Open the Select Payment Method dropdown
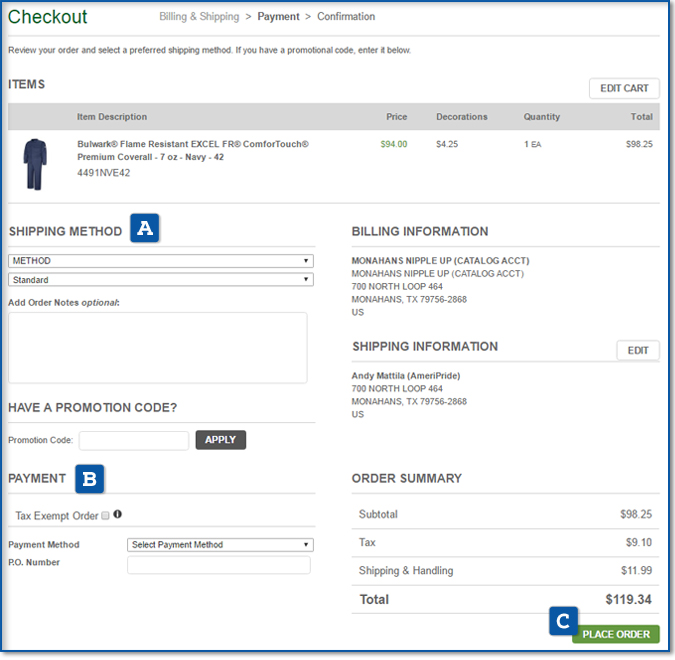 220,545
